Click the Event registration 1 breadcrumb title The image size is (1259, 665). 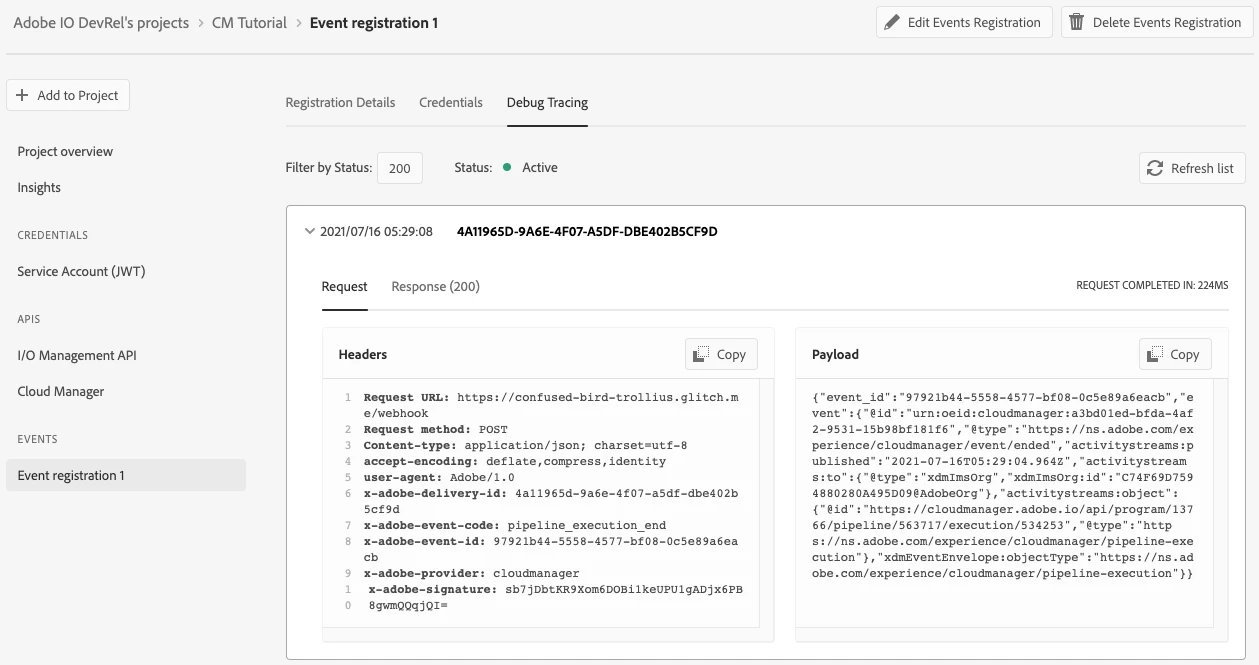click(x=374, y=23)
